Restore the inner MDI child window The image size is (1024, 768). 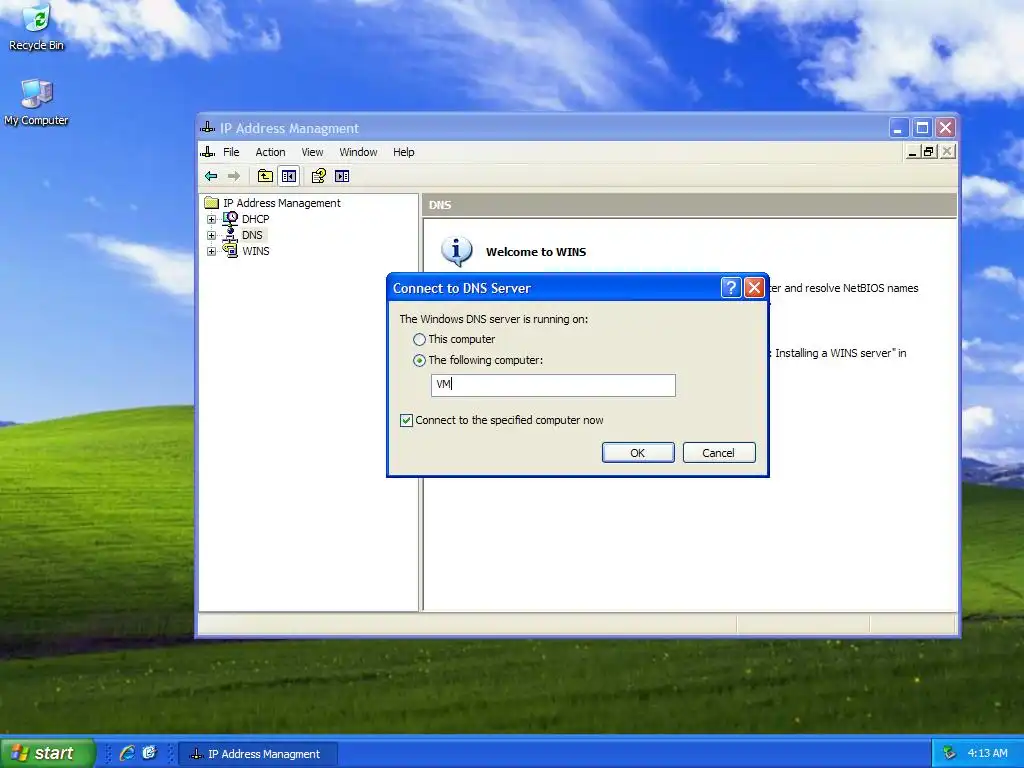[x=928, y=152]
